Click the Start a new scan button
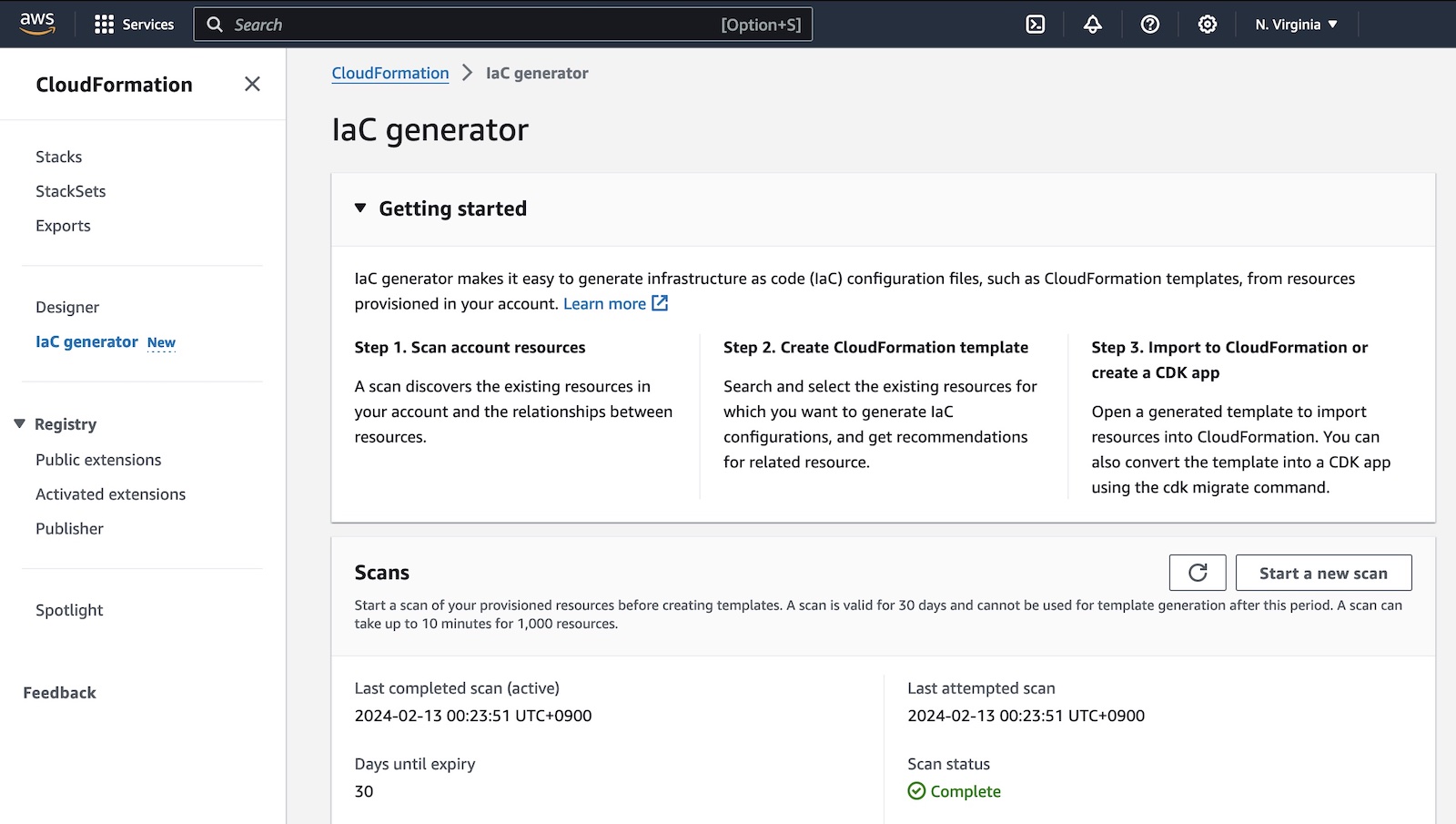1456x824 pixels. tap(1323, 573)
